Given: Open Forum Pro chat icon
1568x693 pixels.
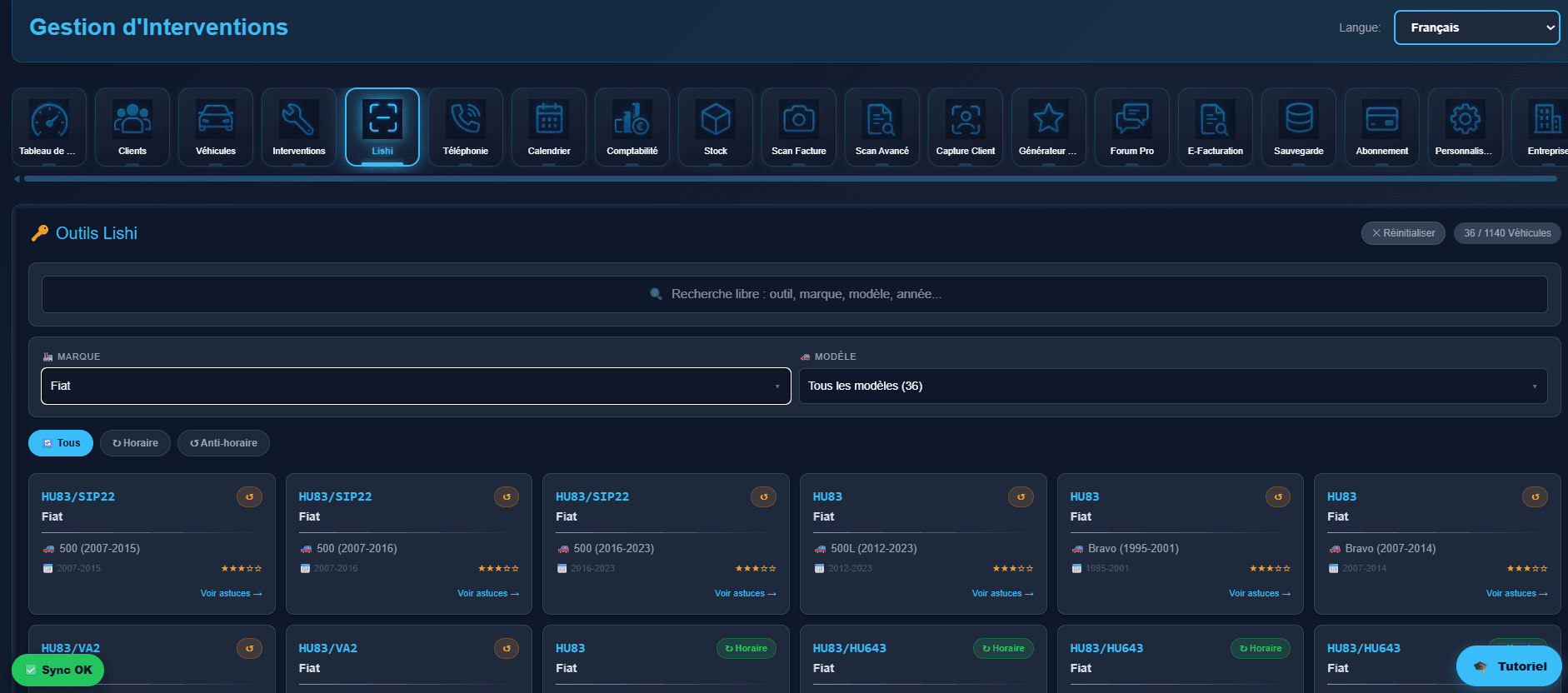Looking at the screenshot, I should click(1132, 127).
